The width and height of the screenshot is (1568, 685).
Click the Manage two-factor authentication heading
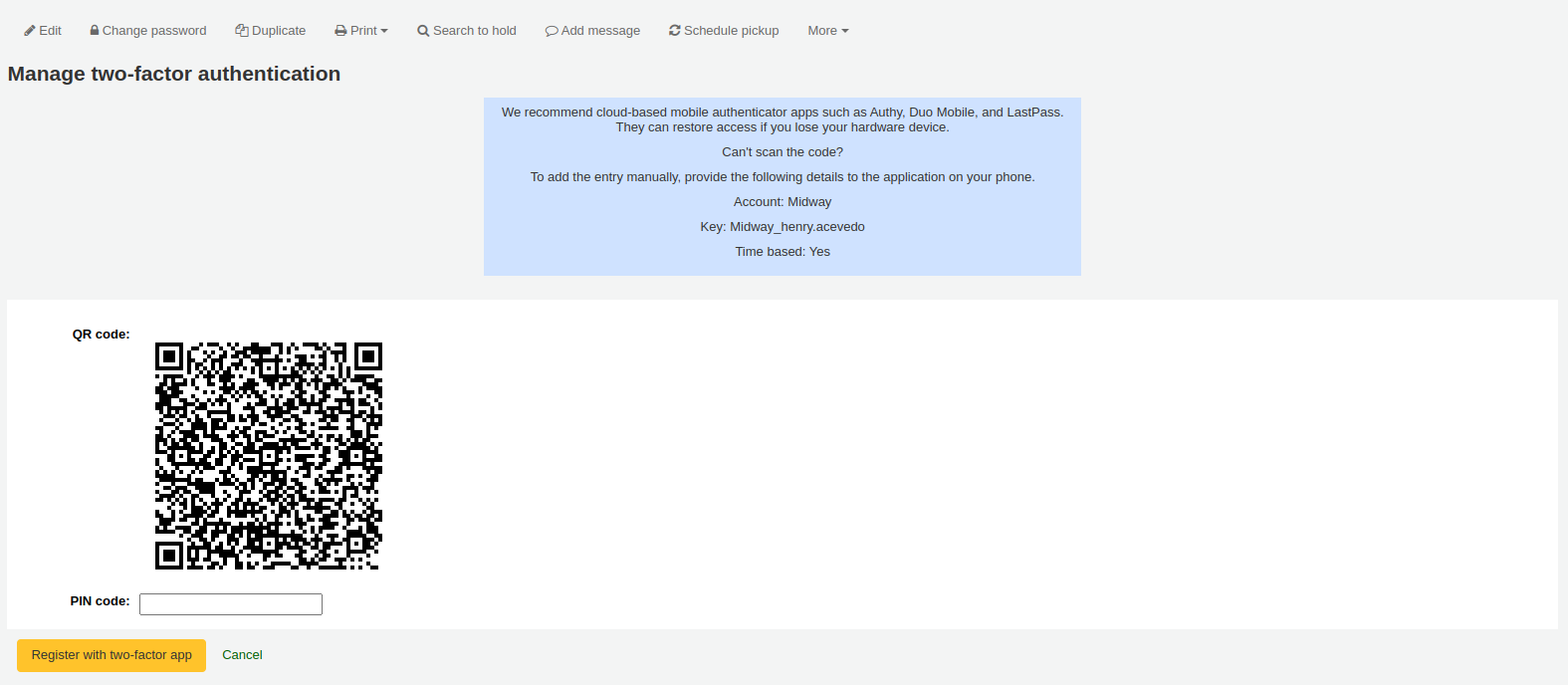174,74
